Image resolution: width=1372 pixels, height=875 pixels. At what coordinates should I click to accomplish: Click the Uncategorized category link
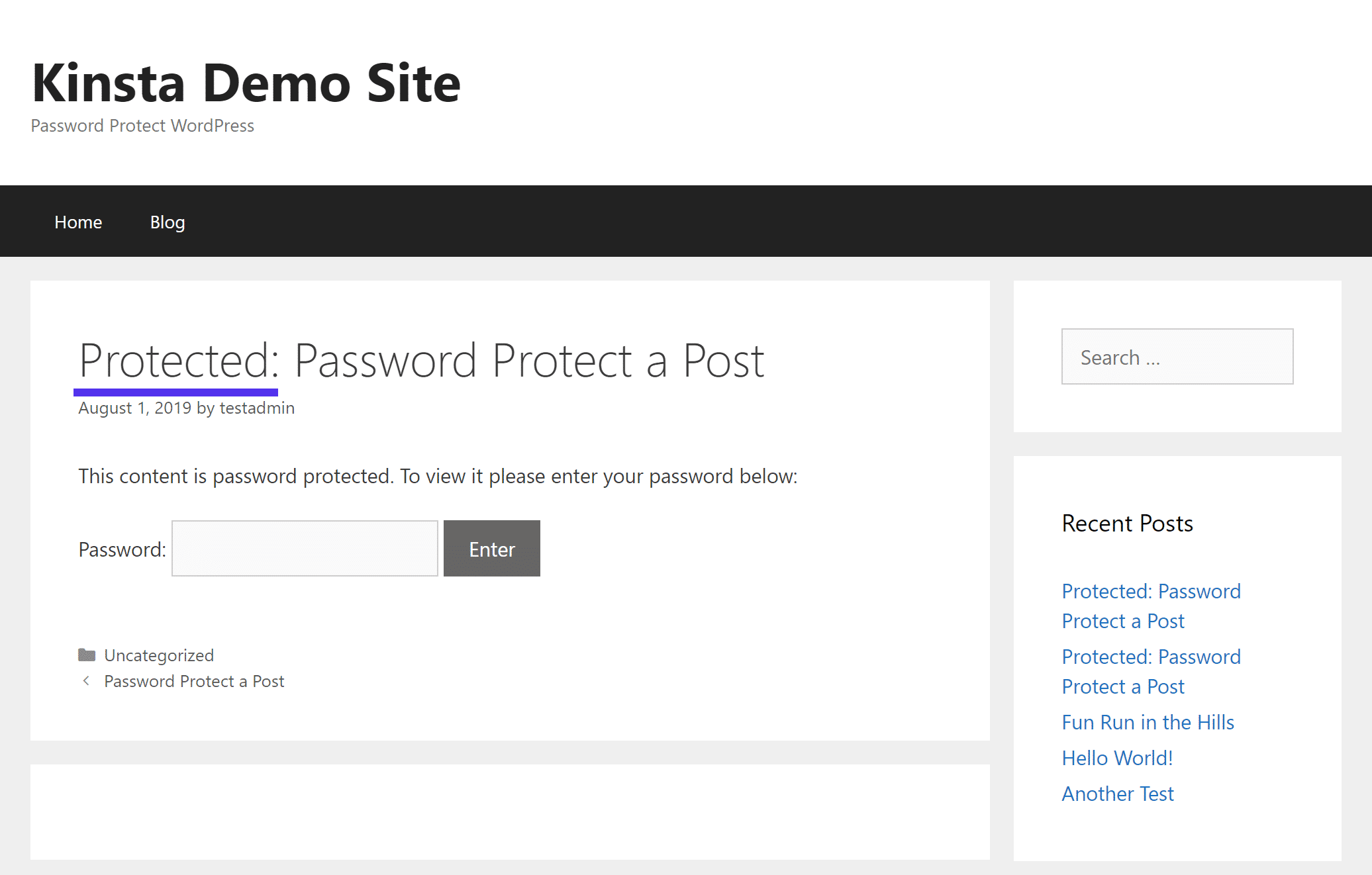coord(159,655)
